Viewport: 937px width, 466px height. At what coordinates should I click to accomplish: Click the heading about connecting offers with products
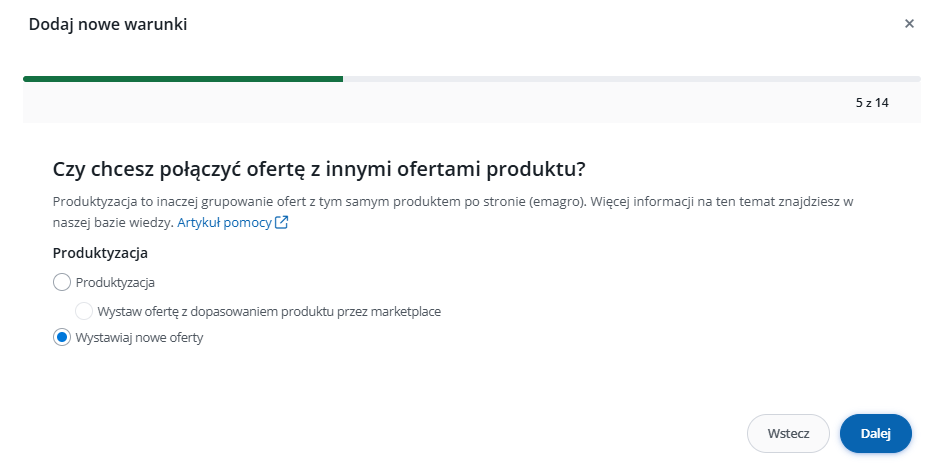(x=318, y=168)
